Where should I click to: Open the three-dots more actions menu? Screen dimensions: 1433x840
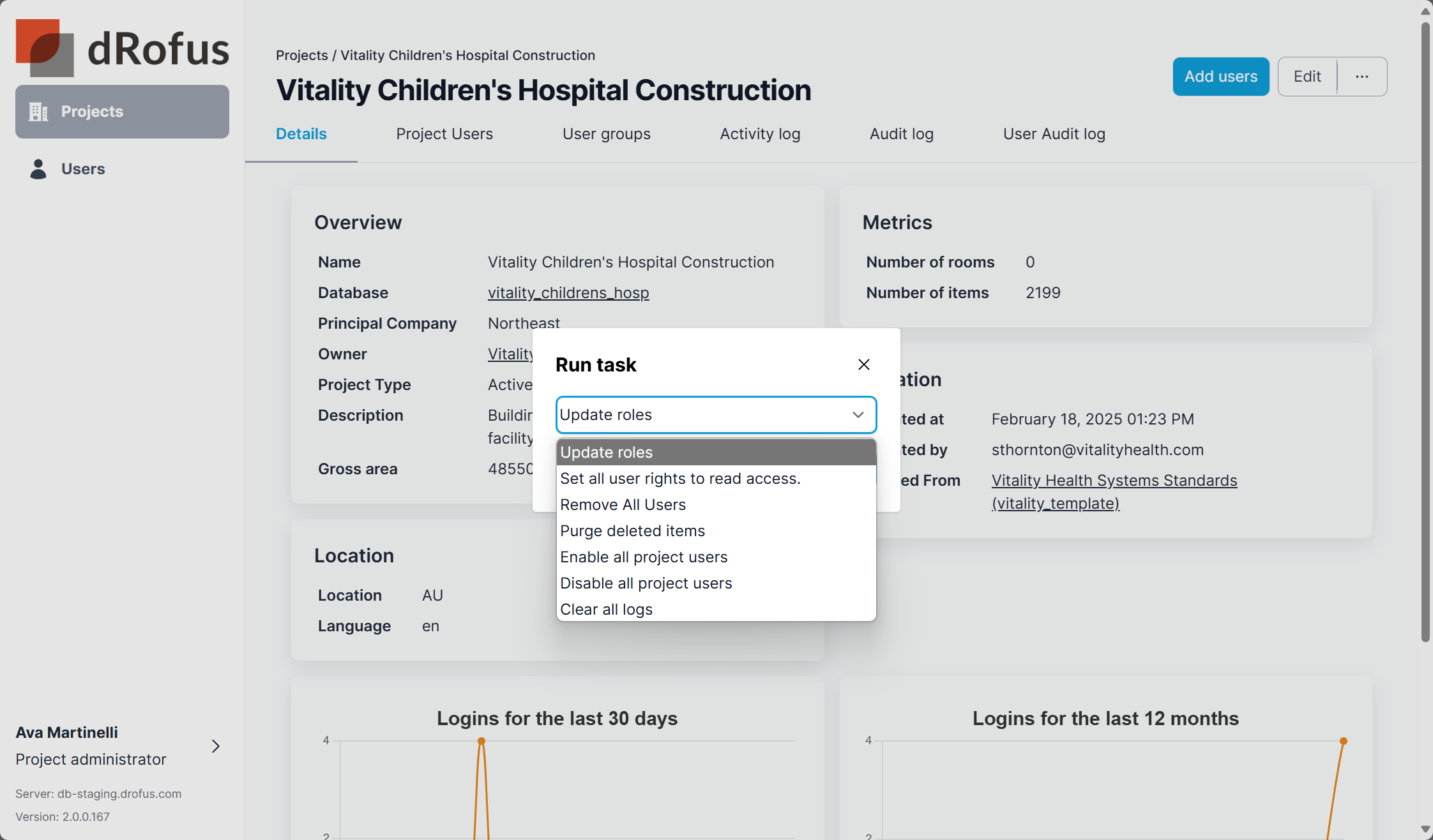click(x=1361, y=77)
